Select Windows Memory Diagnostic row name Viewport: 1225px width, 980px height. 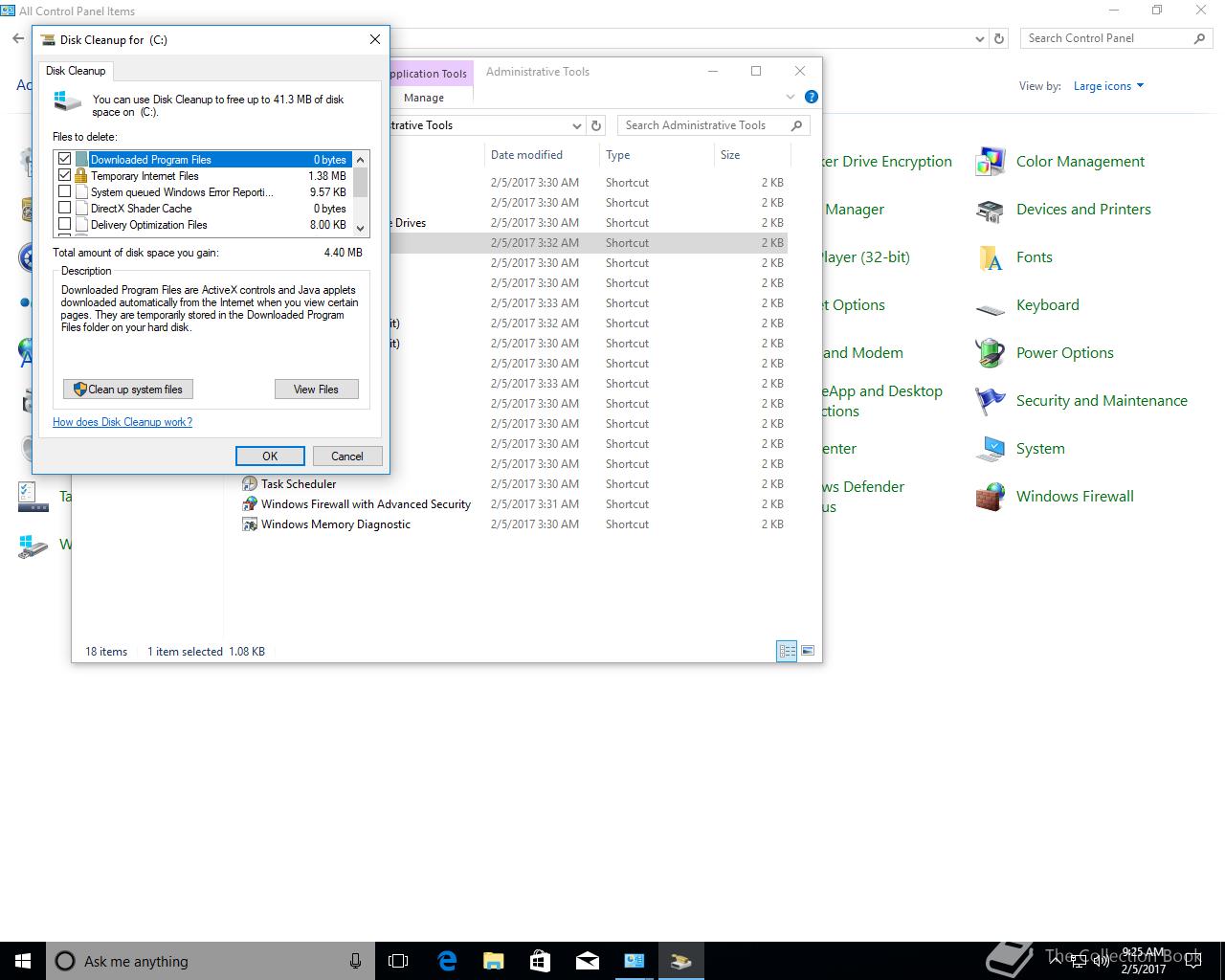pos(336,524)
